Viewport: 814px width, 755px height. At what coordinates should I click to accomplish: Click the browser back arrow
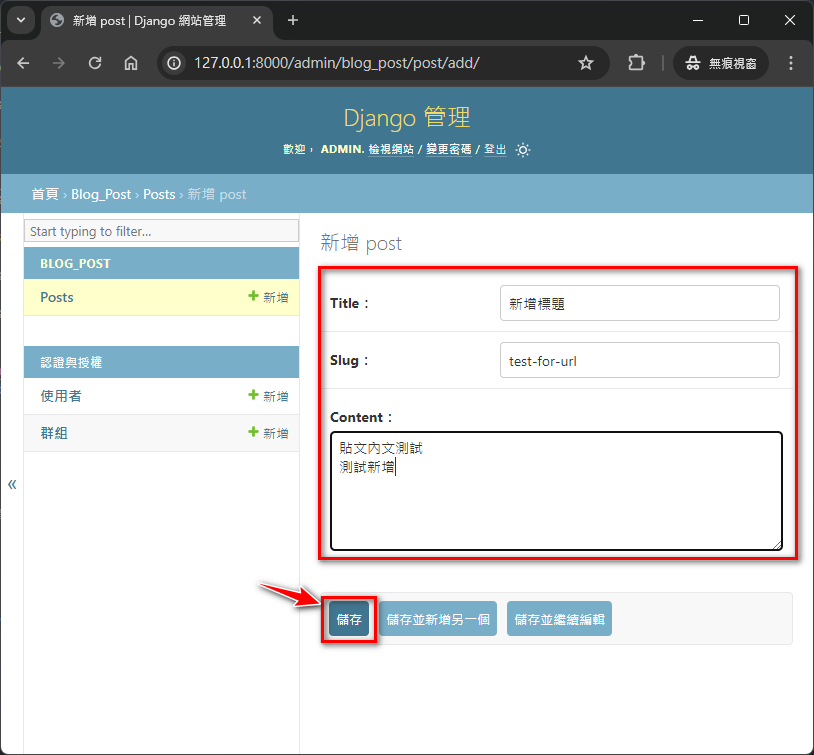pos(23,63)
